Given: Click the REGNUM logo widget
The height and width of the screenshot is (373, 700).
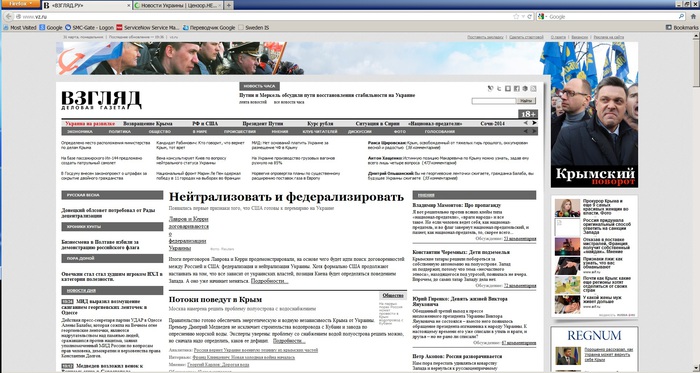Looking at the screenshot, I should [x=594, y=336].
